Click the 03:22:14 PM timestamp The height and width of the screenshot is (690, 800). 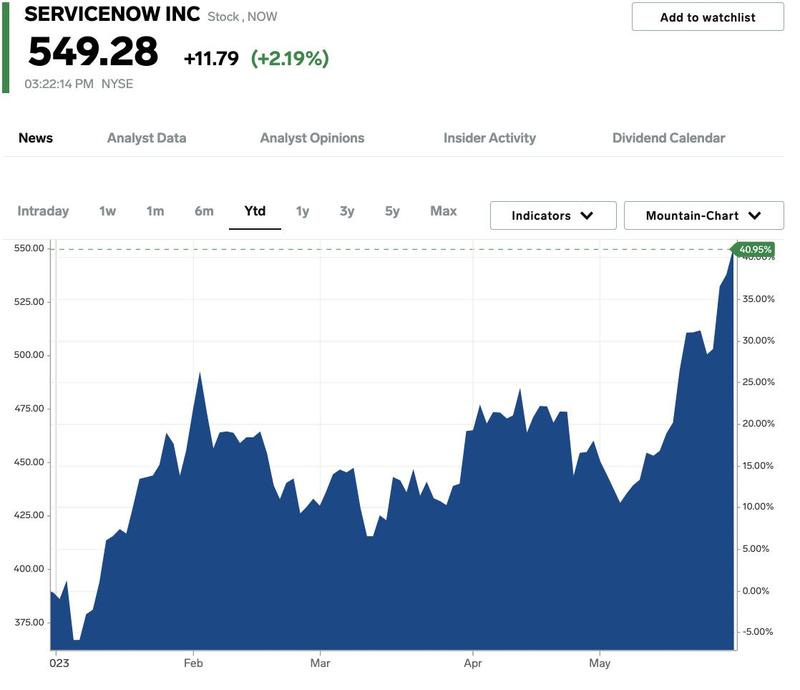pos(59,84)
